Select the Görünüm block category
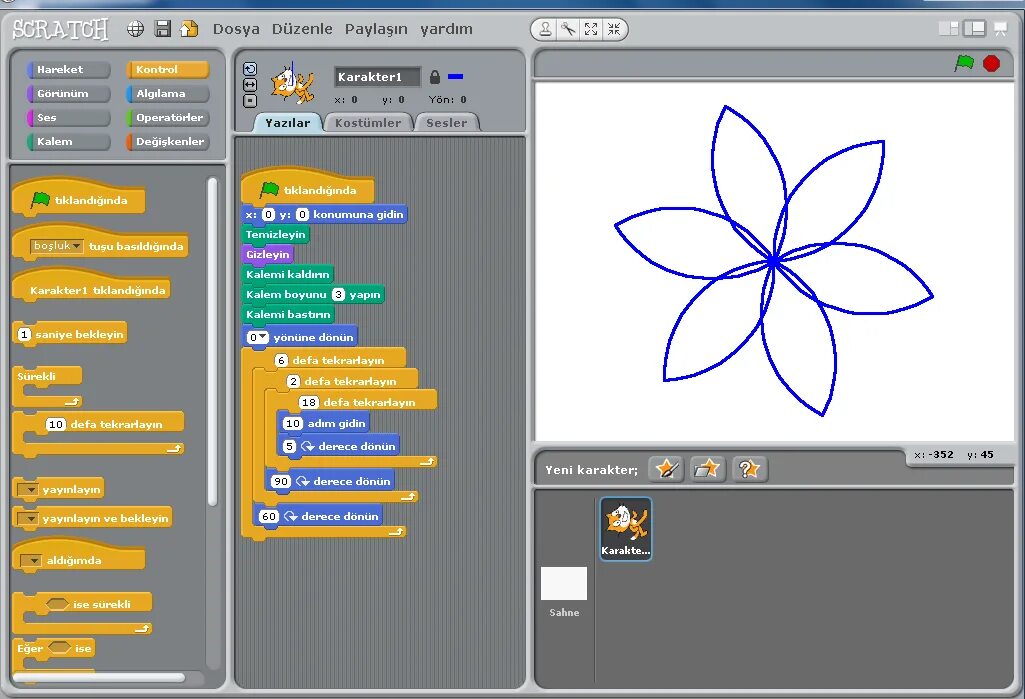This screenshot has height=699, width=1025. point(68,94)
